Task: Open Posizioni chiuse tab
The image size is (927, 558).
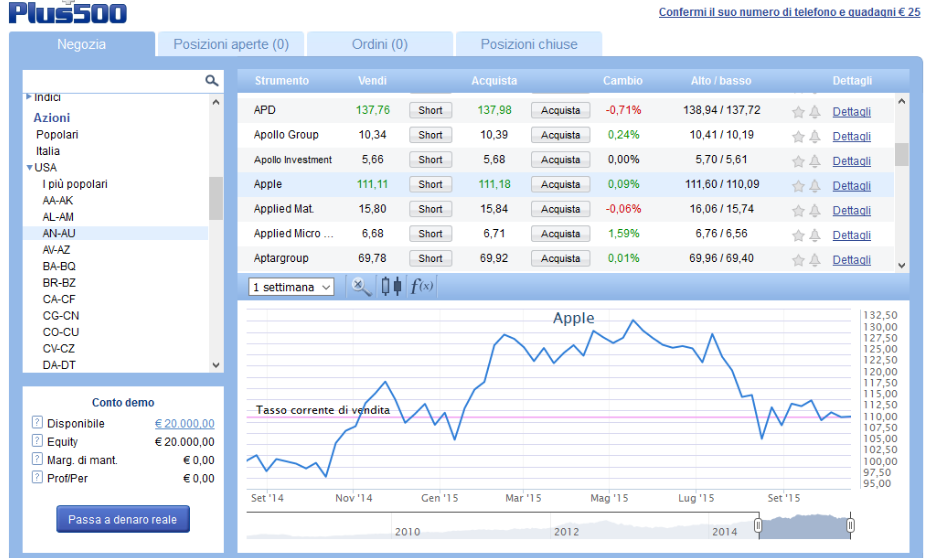Action: (529, 44)
